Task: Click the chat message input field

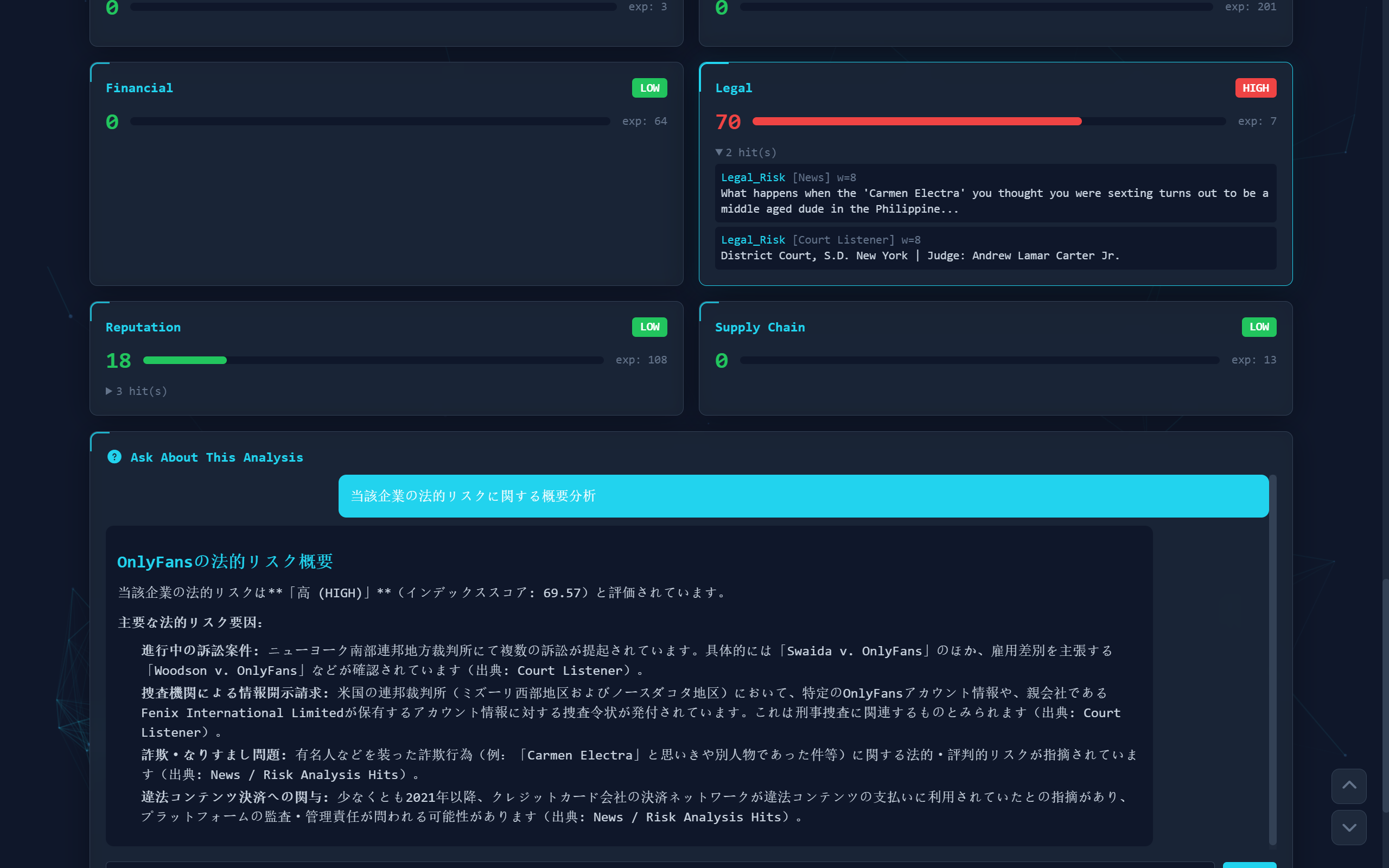Action: [x=660, y=865]
